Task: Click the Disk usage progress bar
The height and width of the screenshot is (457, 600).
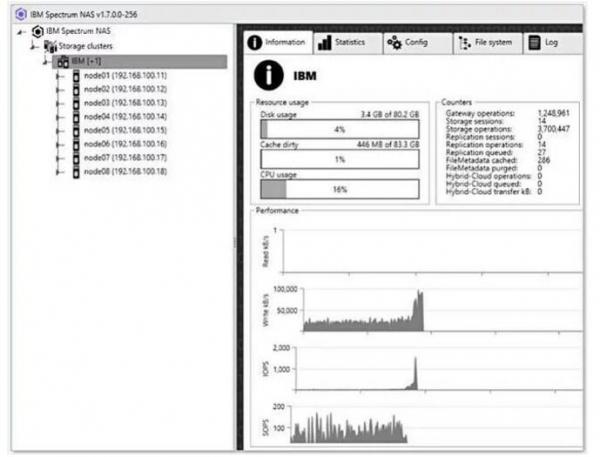Action: [339, 129]
